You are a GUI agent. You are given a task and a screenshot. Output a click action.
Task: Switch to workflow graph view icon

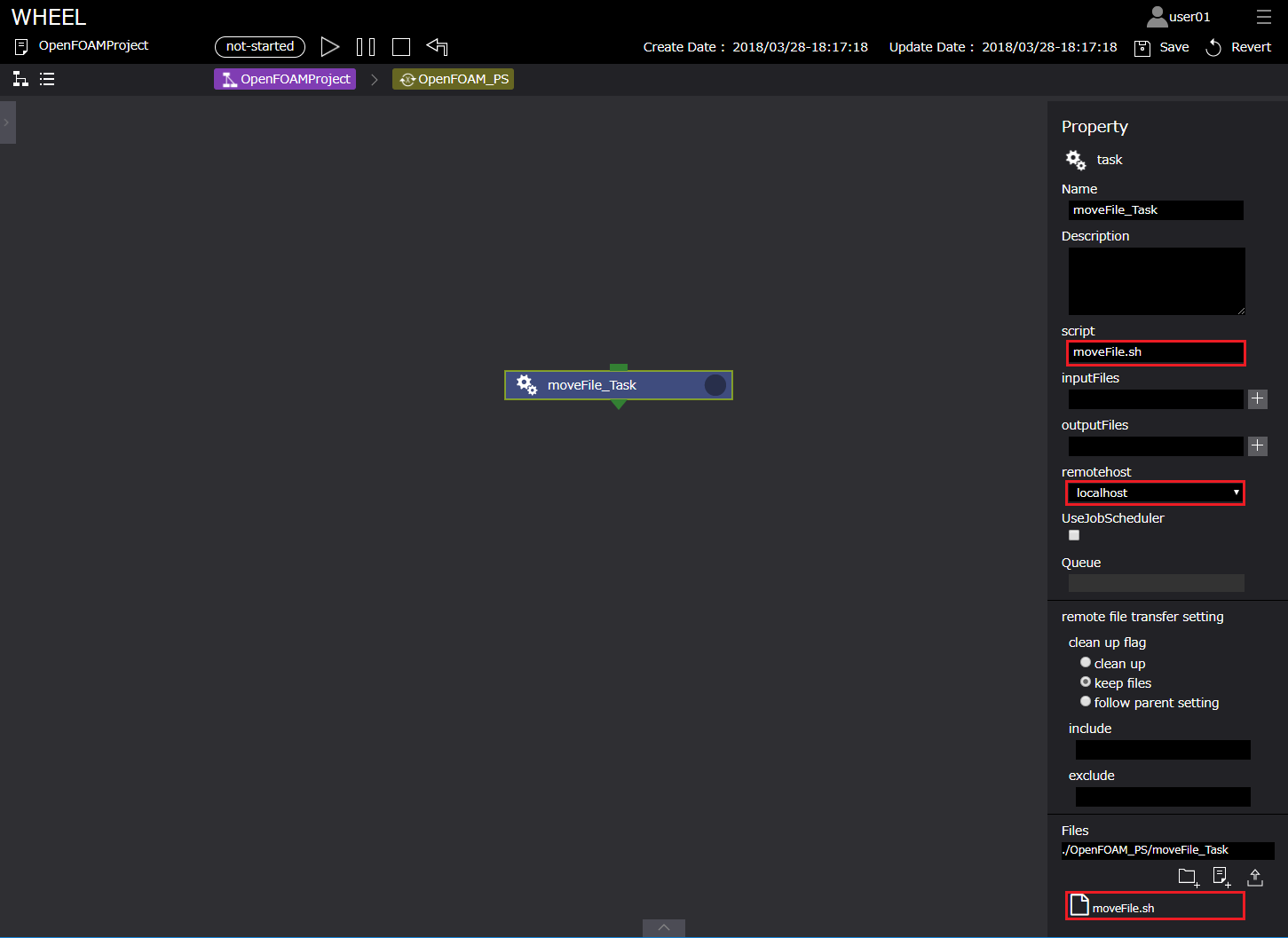20,79
